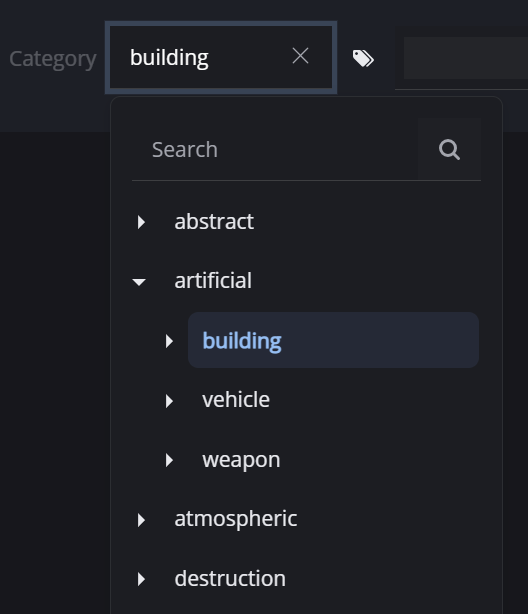Click the tags icon
This screenshot has width=528, height=614.
click(363, 58)
